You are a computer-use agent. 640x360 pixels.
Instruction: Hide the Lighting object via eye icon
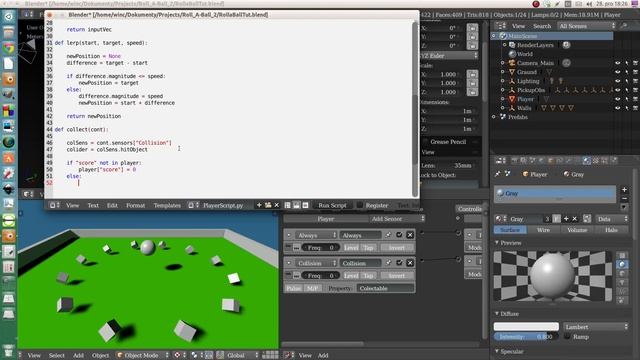pyautogui.click(x=618, y=81)
